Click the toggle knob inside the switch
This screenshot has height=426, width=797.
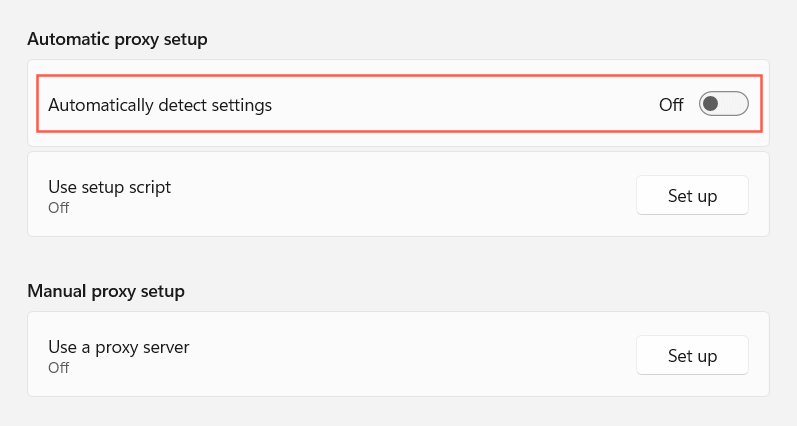click(x=712, y=103)
